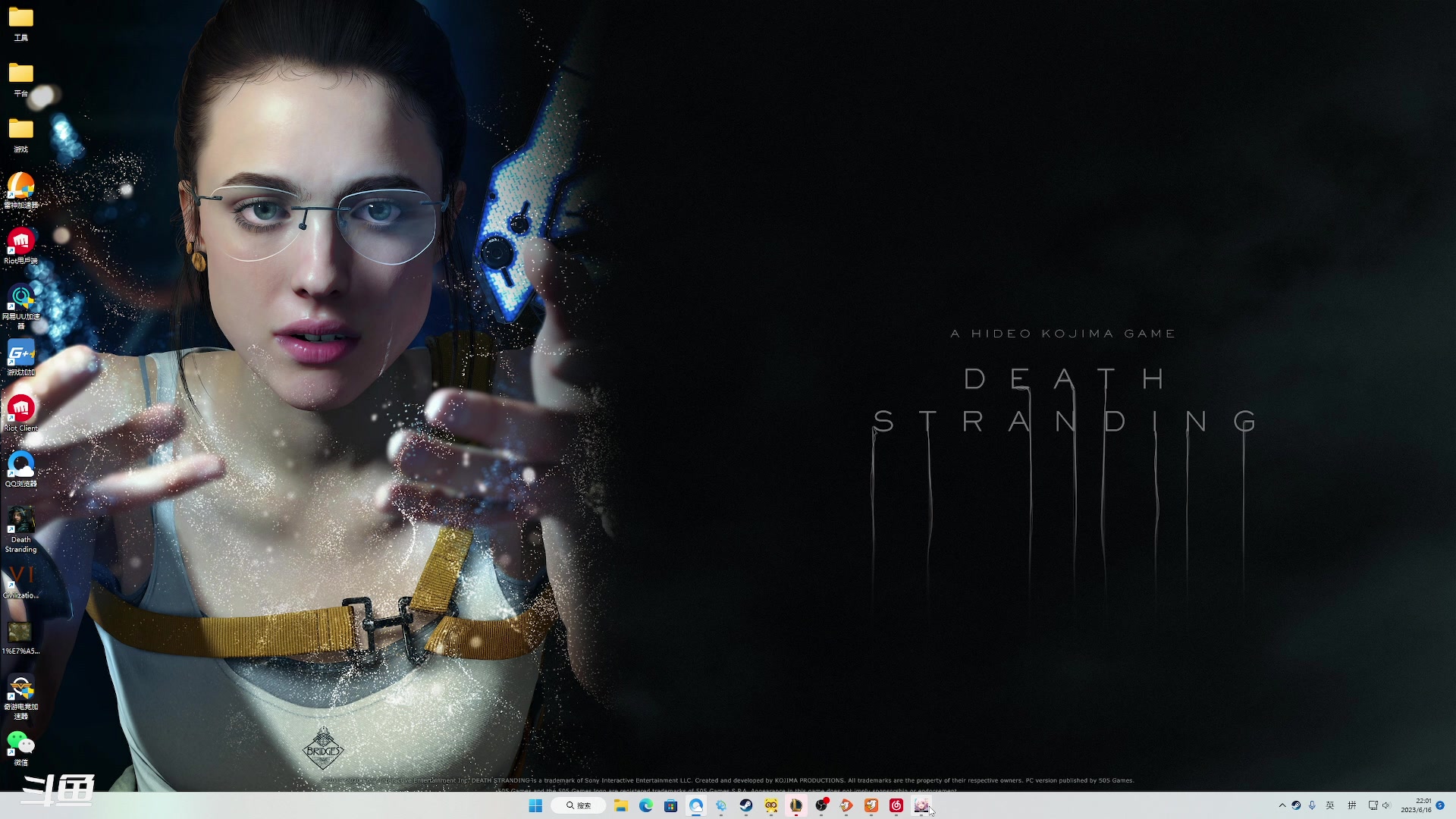Click Steam icon in the taskbar
The image size is (1456, 819).
click(x=746, y=805)
